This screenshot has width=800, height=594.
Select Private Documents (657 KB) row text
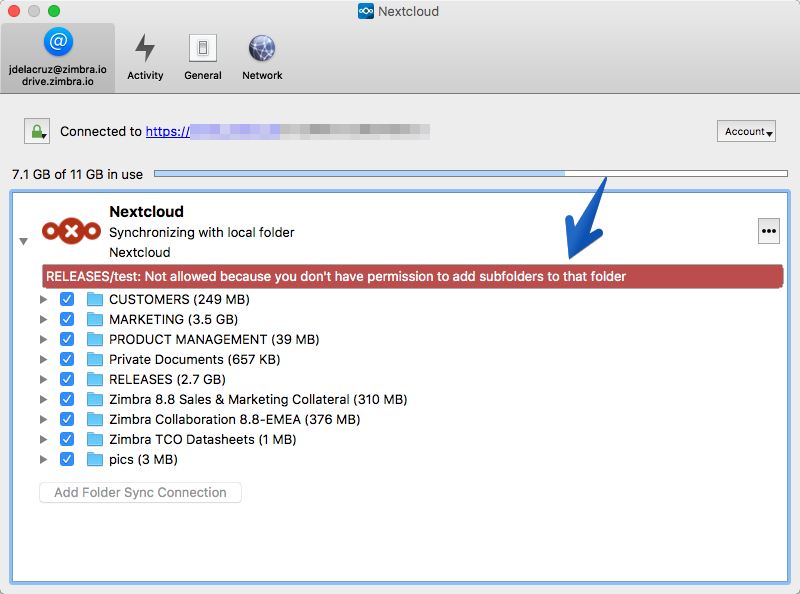[x=194, y=359]
